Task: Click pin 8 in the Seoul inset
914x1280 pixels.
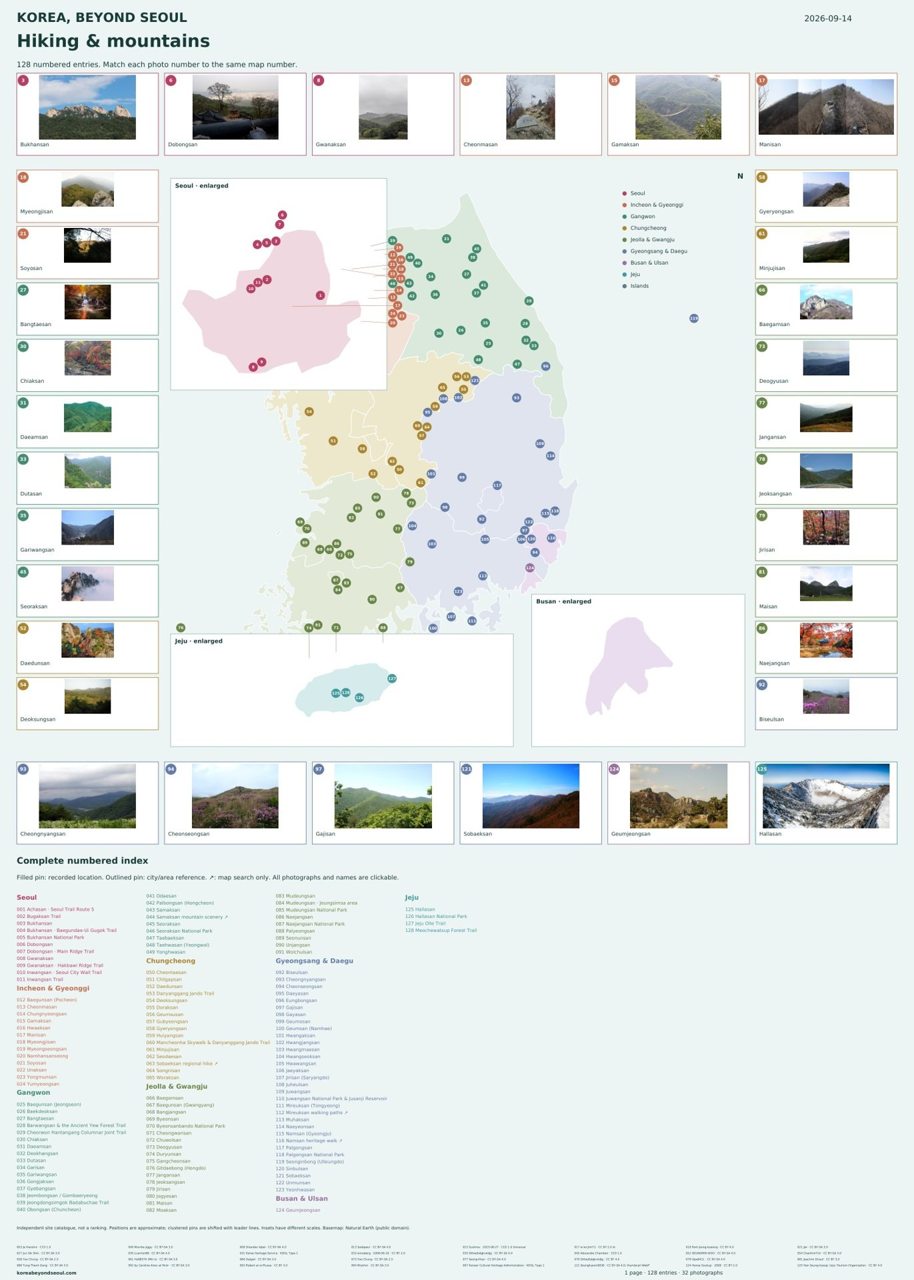Action: (x=253, y=367)
